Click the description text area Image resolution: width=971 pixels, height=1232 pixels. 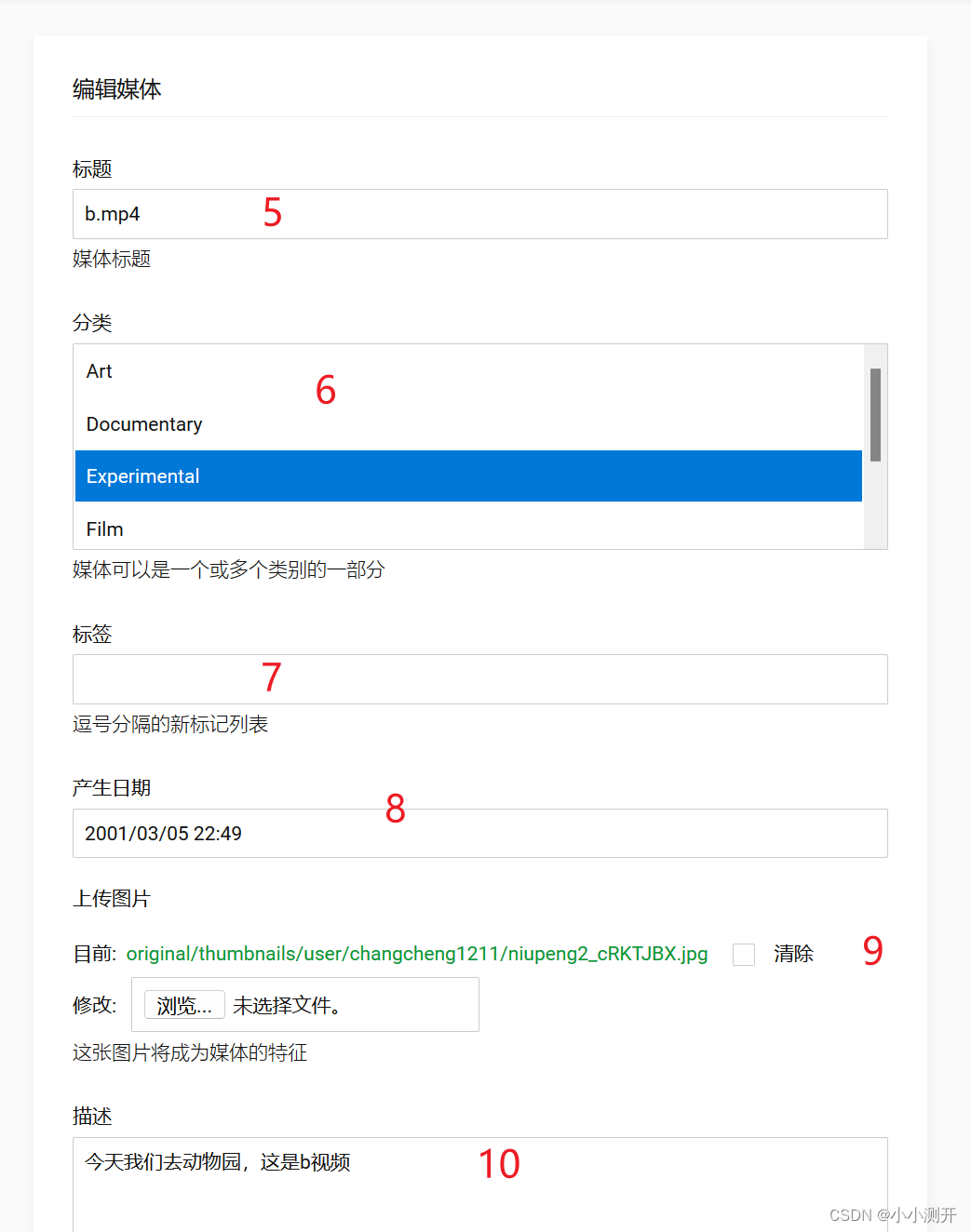(479, 1184)
